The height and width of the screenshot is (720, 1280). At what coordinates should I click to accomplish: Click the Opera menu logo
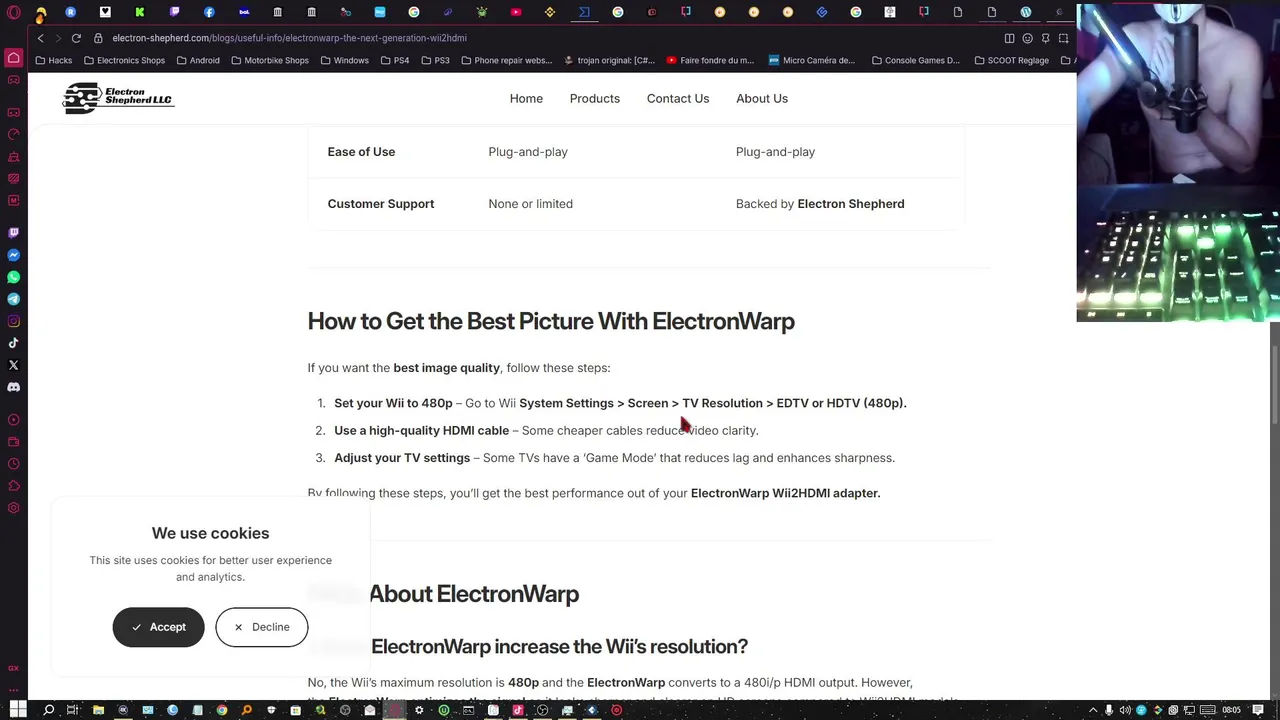pos(14,12)
